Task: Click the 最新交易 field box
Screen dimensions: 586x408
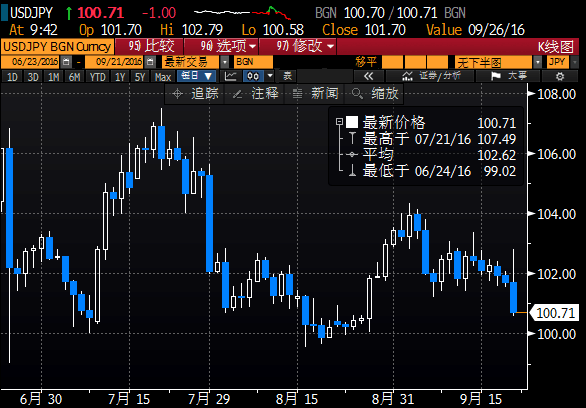Action: 191,62
